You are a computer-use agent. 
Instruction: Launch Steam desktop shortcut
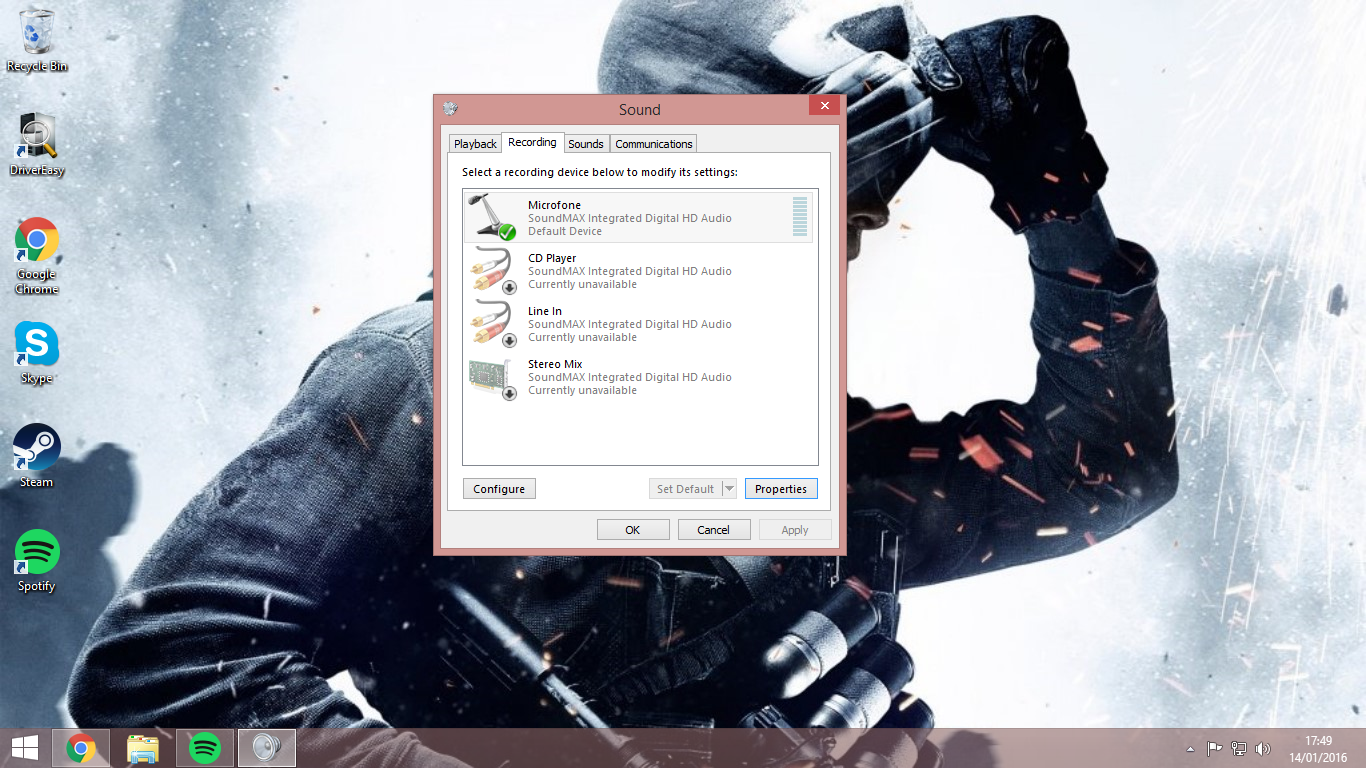pos(37,456)
